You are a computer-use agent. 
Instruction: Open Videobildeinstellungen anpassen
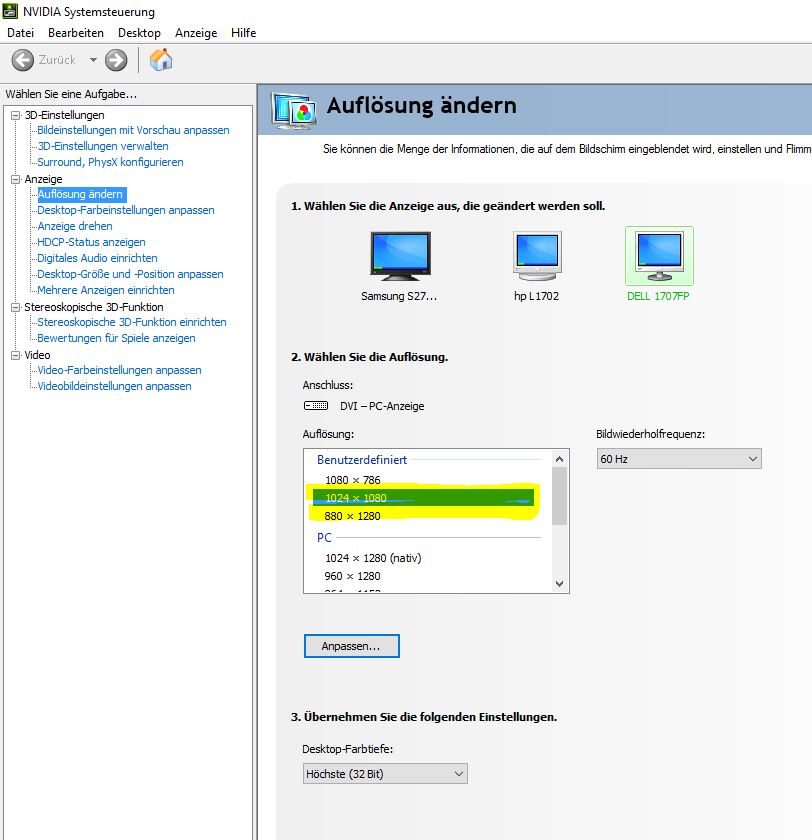(114, 386)
